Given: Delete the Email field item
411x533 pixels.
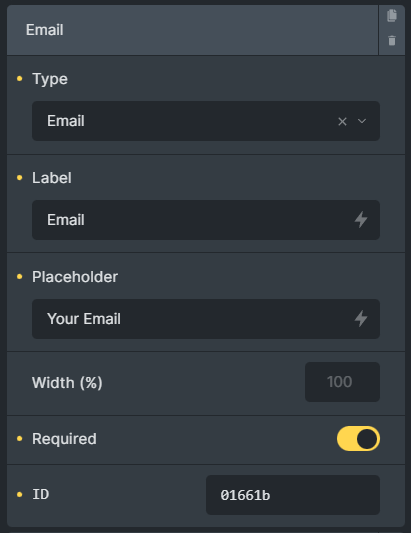Looking at the screenshot, I should pyautogui.click(x=392, y=40).
